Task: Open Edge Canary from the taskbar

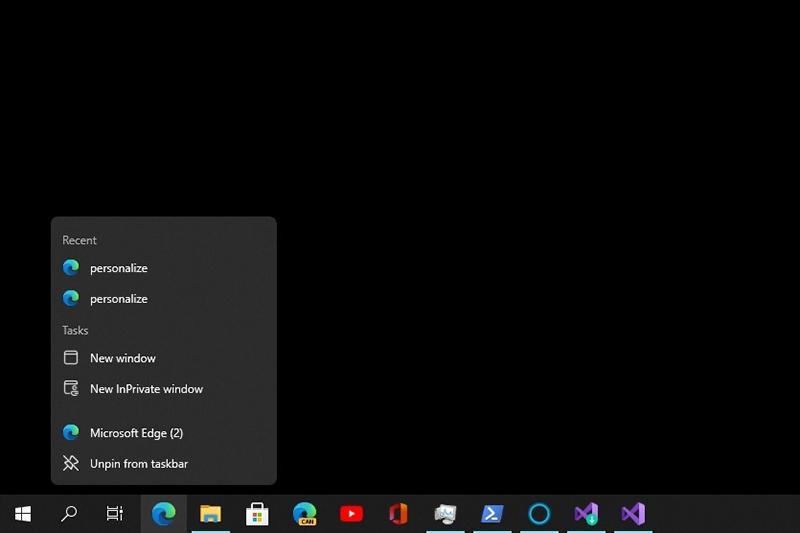Action: [305, 514]
